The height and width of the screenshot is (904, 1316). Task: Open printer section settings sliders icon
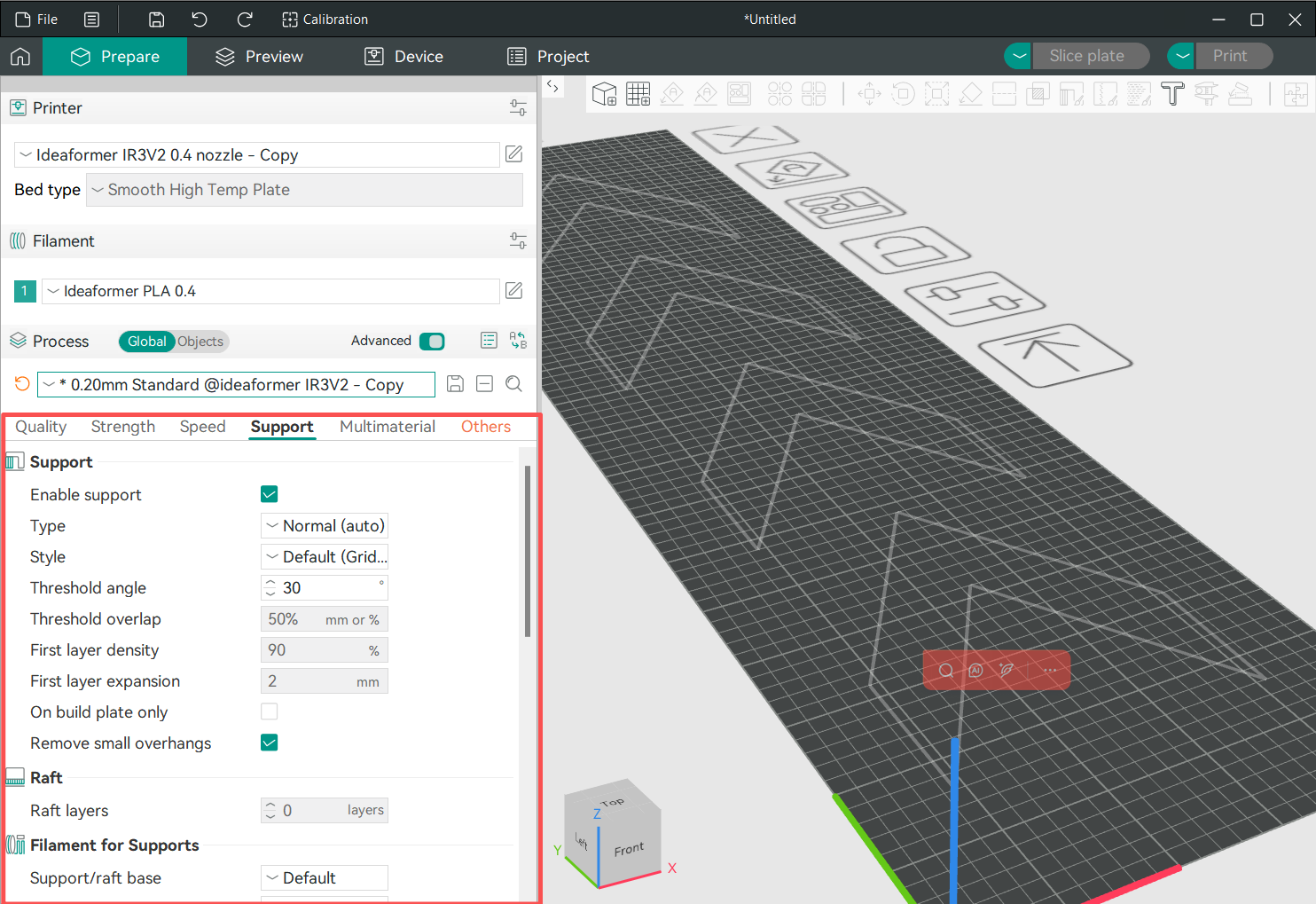518,108
